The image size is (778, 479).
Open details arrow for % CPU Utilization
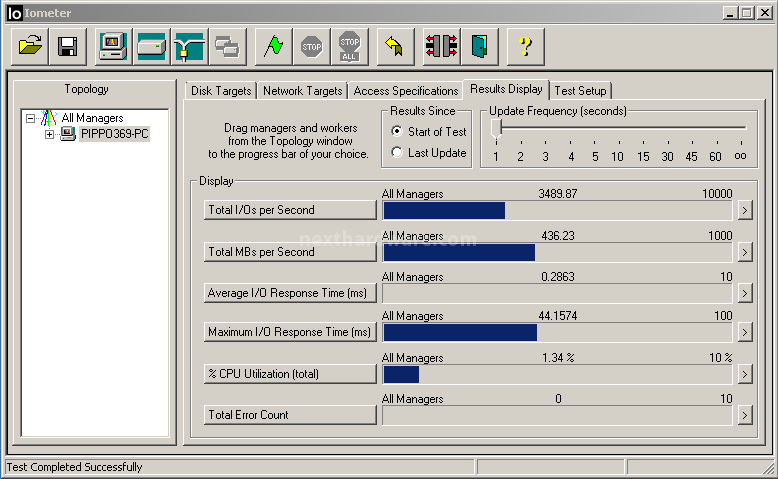click(x=744, y=374)
